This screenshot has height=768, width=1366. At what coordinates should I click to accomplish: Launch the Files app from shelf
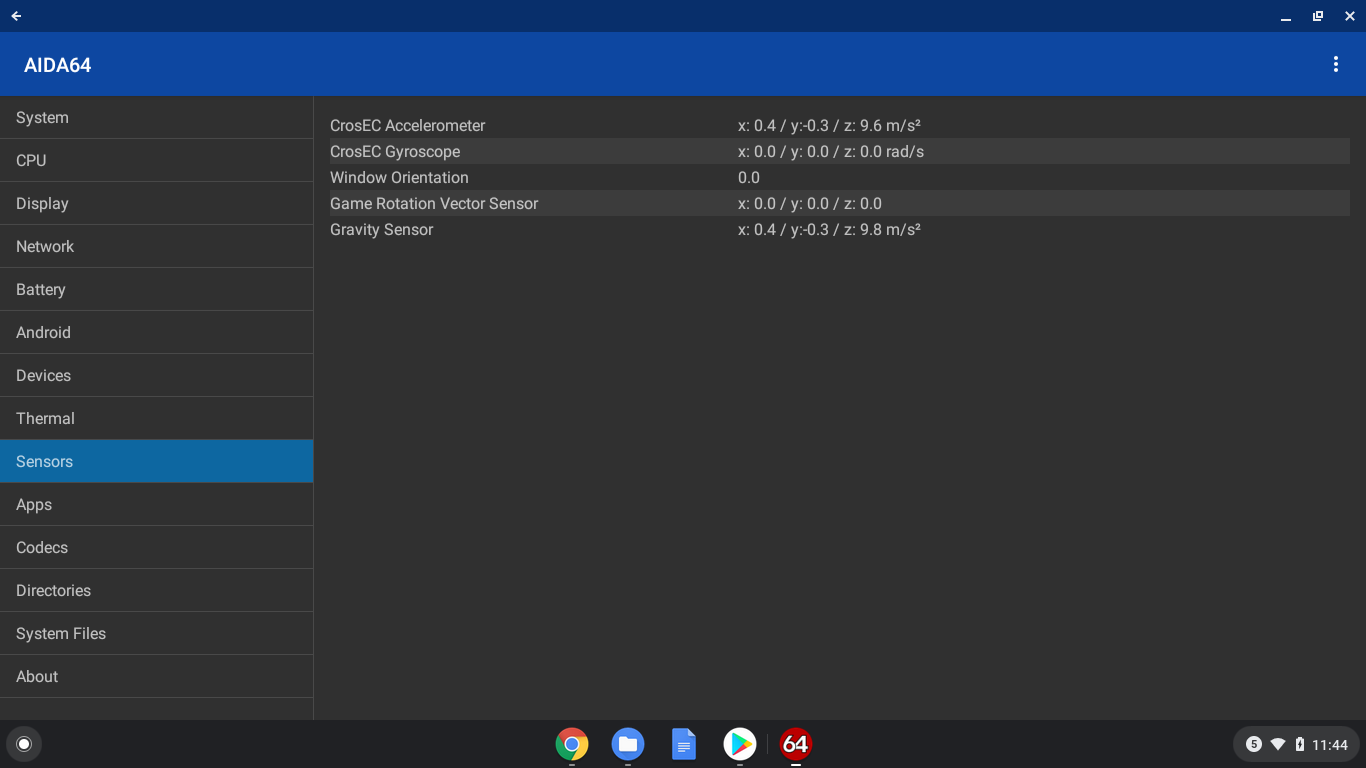pos(628,744)
